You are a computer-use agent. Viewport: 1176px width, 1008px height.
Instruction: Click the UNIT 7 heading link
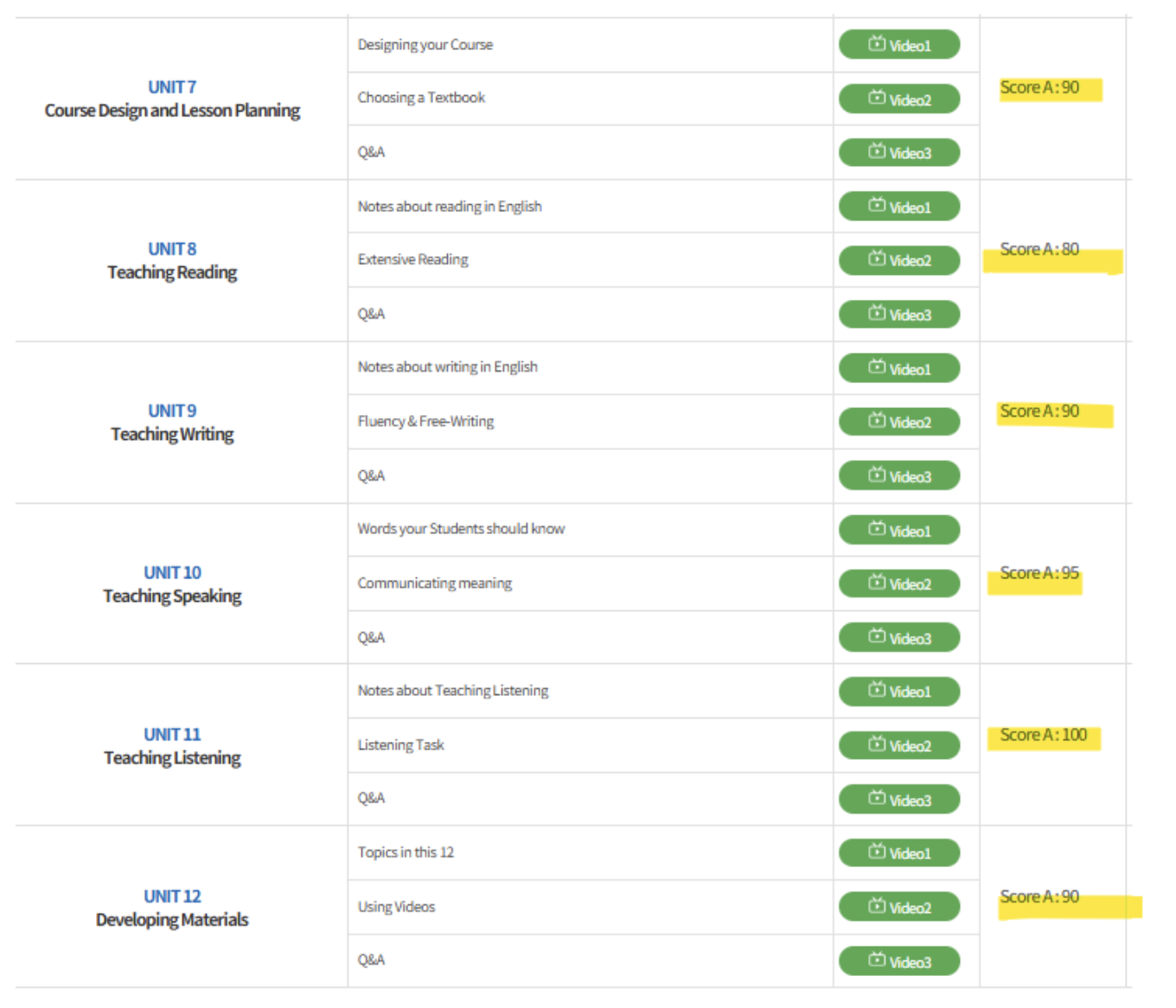172,87
